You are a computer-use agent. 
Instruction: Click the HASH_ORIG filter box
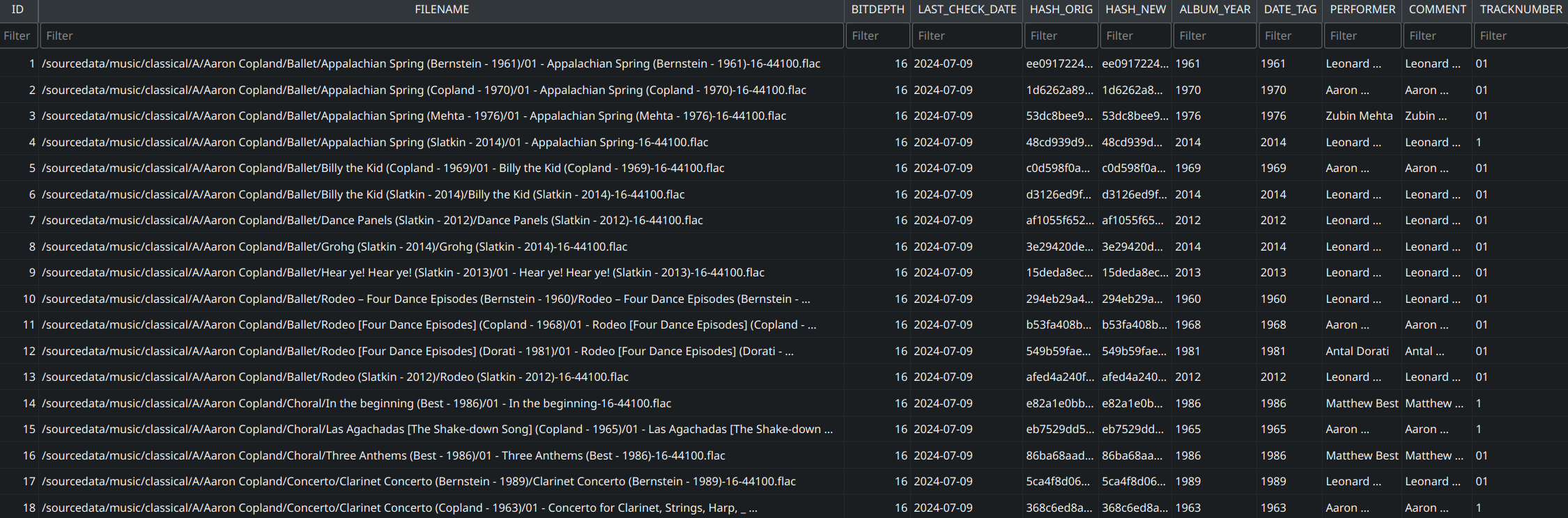(x=1060, y=36)
